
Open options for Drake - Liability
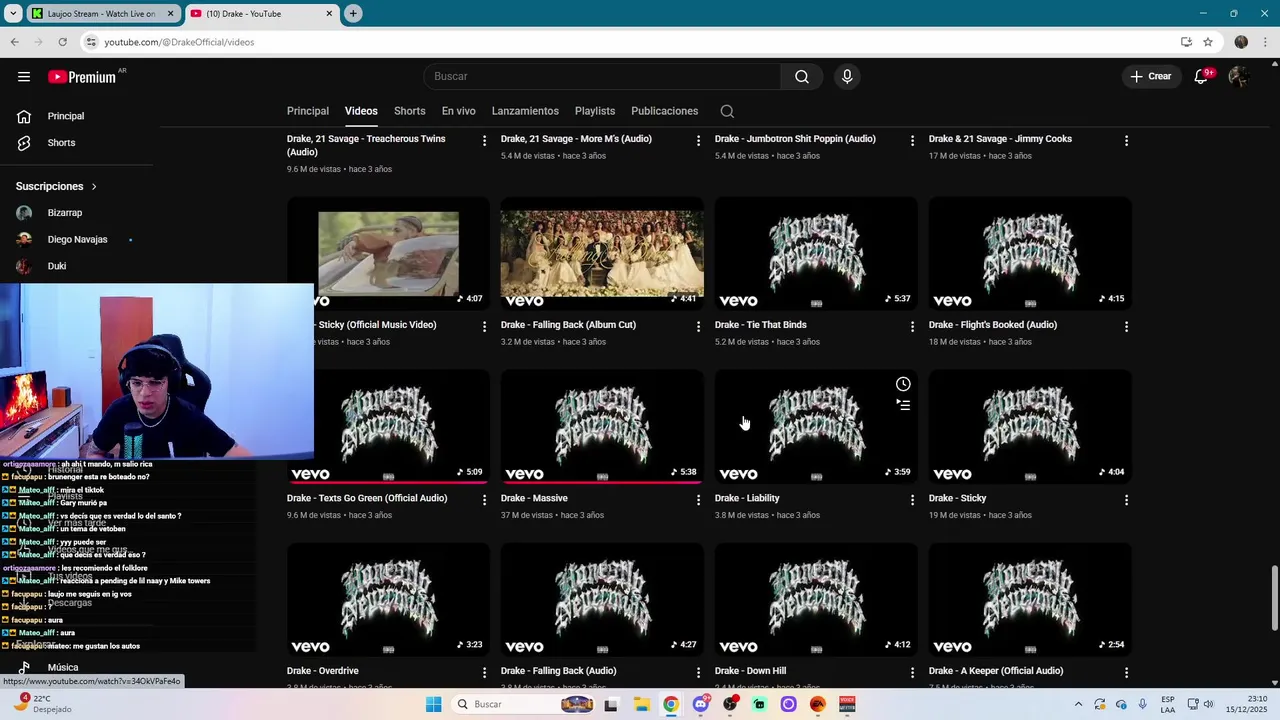[x=912, y=500]
